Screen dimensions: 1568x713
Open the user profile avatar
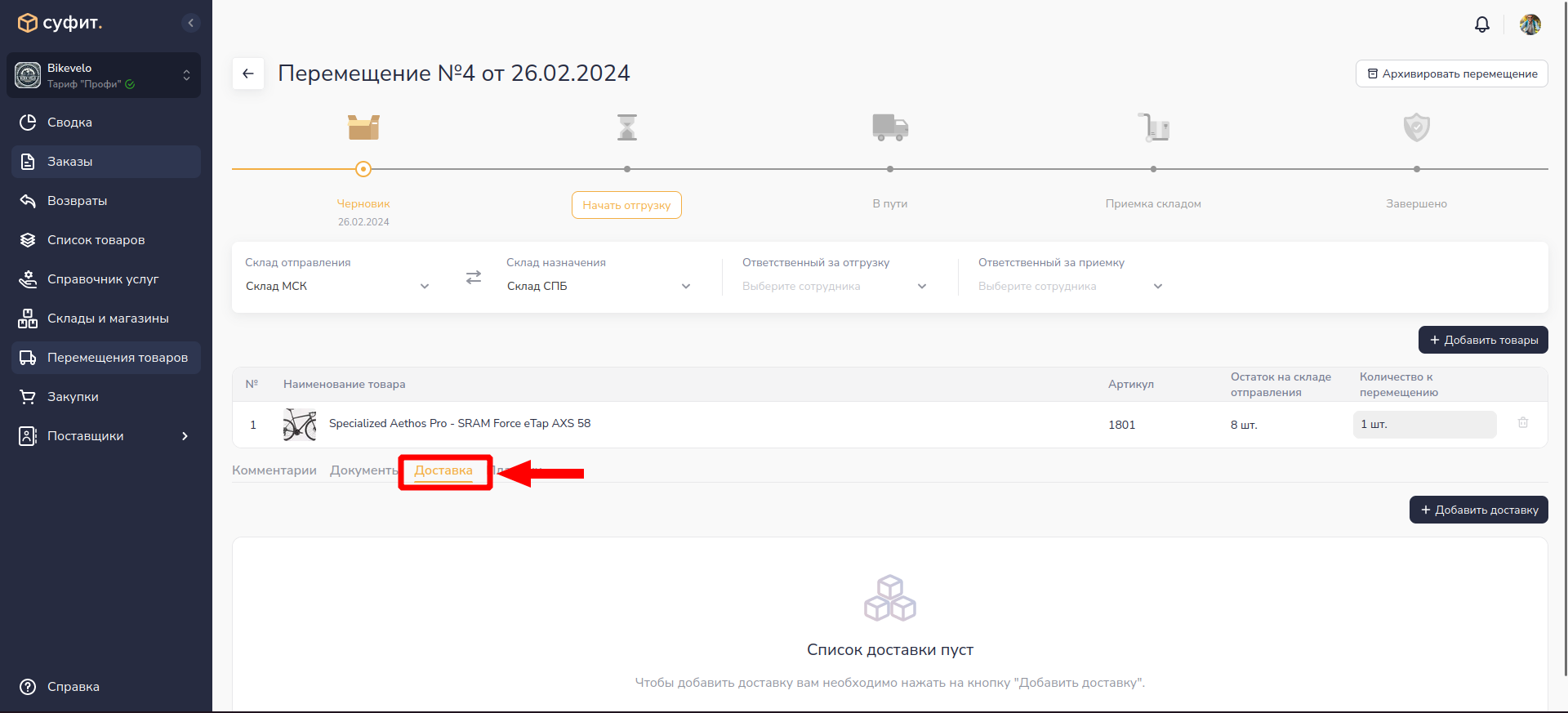1530,25
